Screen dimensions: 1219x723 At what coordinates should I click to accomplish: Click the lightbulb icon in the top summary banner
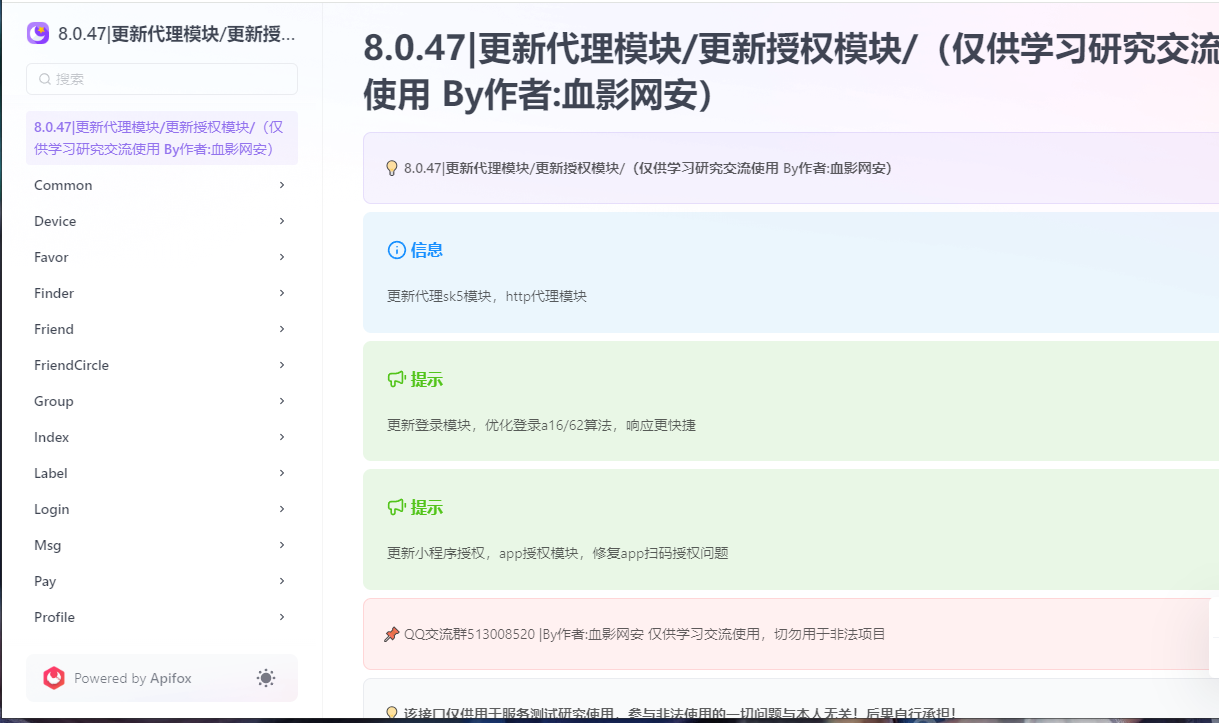(391, 168)
